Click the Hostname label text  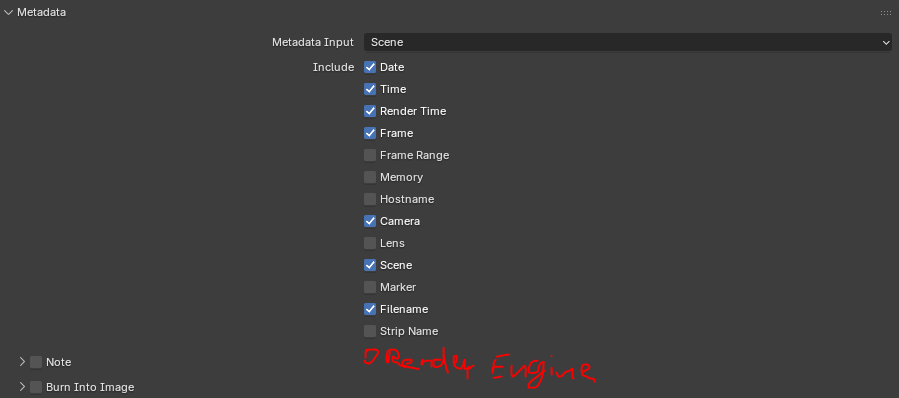pyautogui.click(x=407, y=199)
